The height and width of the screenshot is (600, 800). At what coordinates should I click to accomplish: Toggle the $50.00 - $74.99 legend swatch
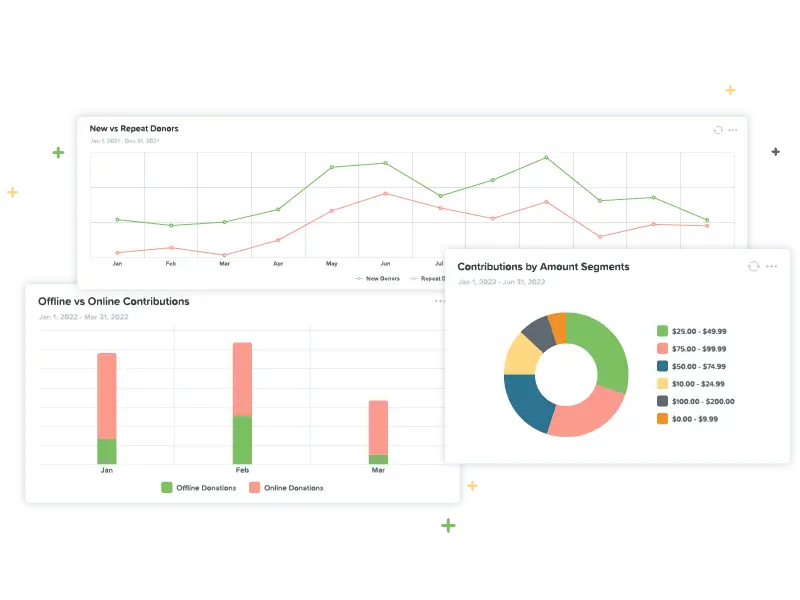point(662,366)
